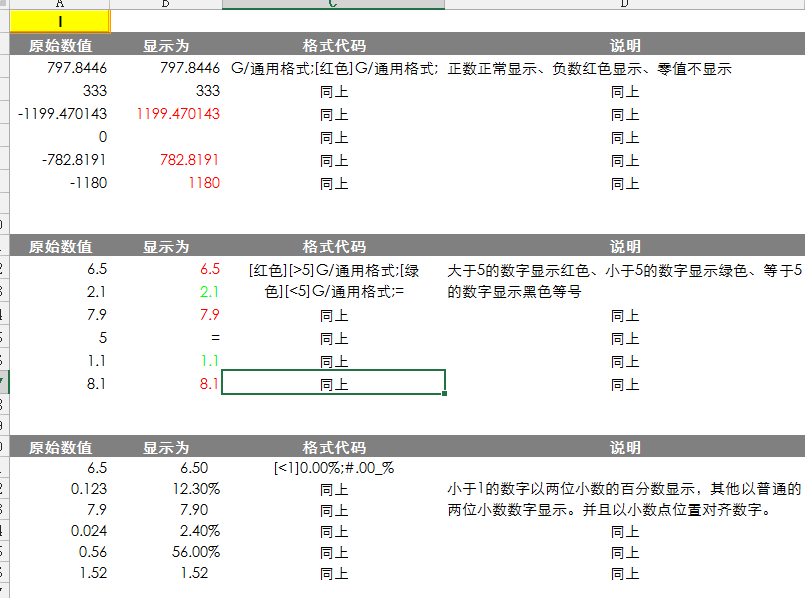
Task: Select displayed value 56.00%
Action: (x=196, y=552)
